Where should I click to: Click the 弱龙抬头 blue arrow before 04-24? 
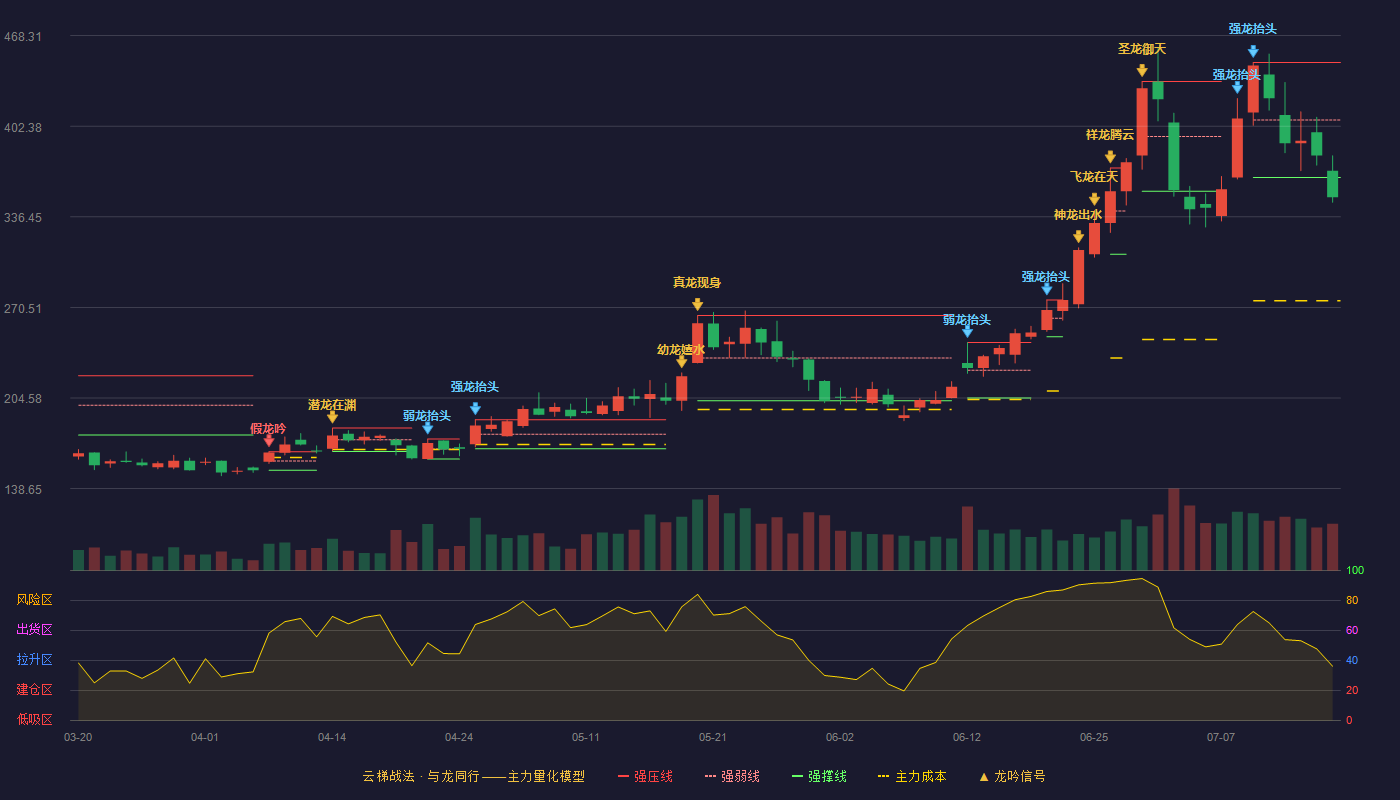point(427,428)
